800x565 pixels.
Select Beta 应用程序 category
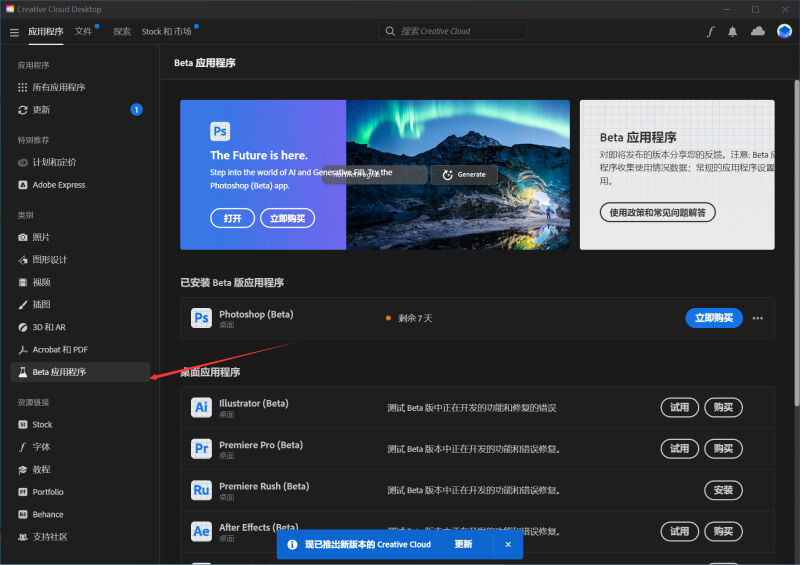(x=80, y=372)
